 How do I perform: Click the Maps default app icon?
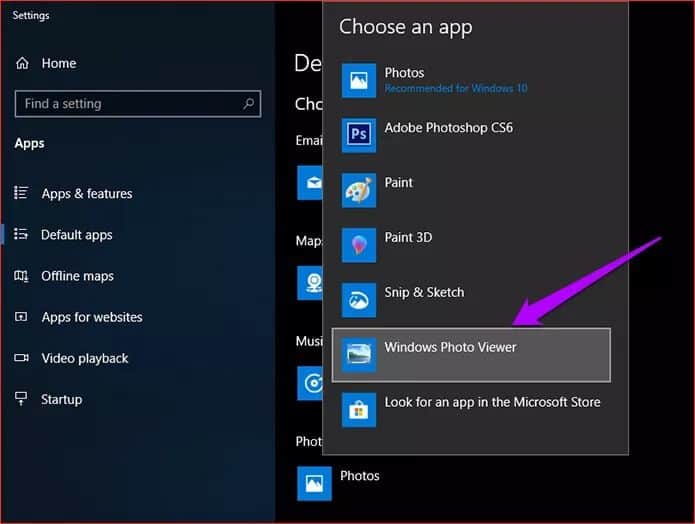pos(310,283)
